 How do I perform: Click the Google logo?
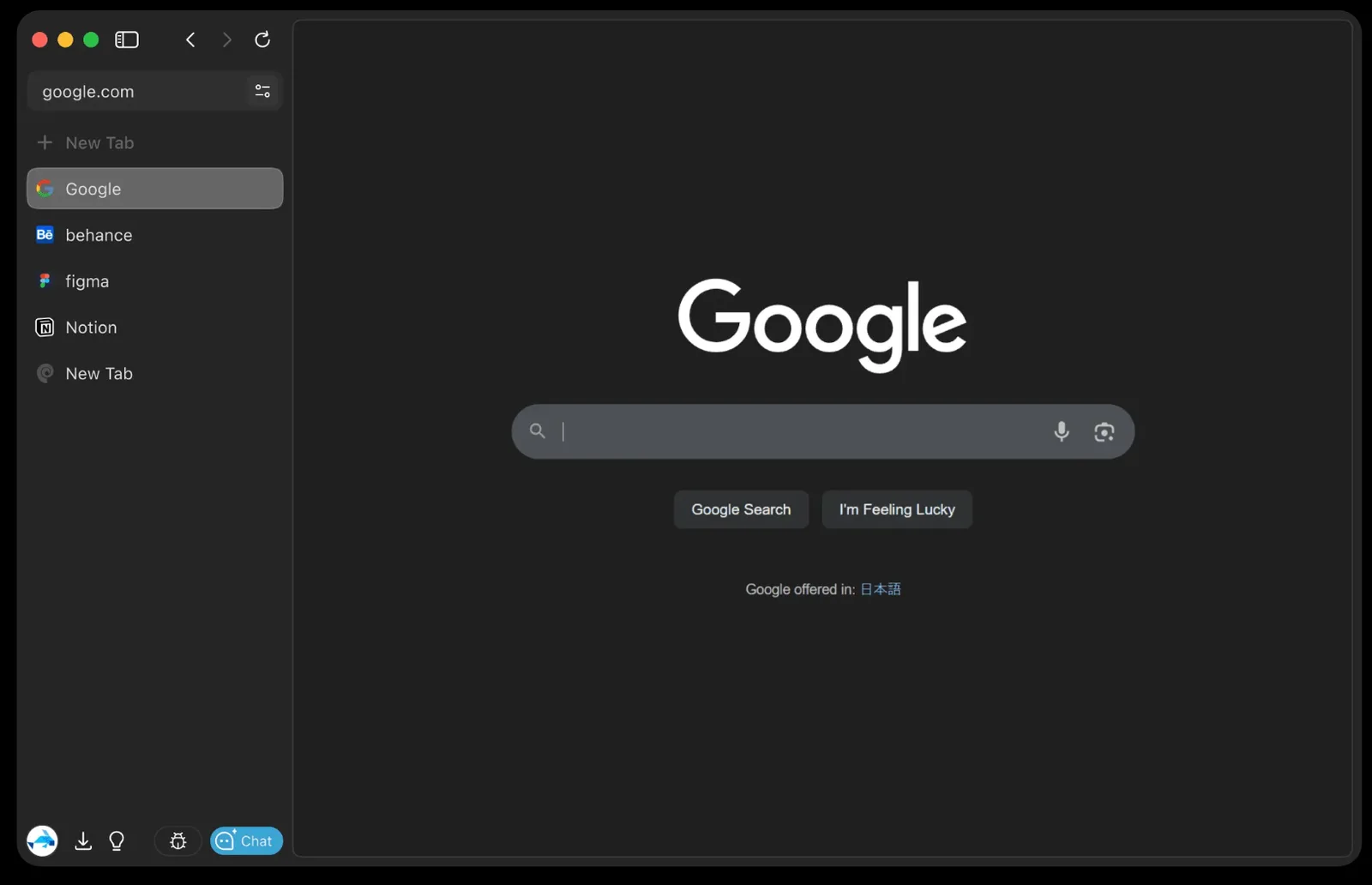822,325
